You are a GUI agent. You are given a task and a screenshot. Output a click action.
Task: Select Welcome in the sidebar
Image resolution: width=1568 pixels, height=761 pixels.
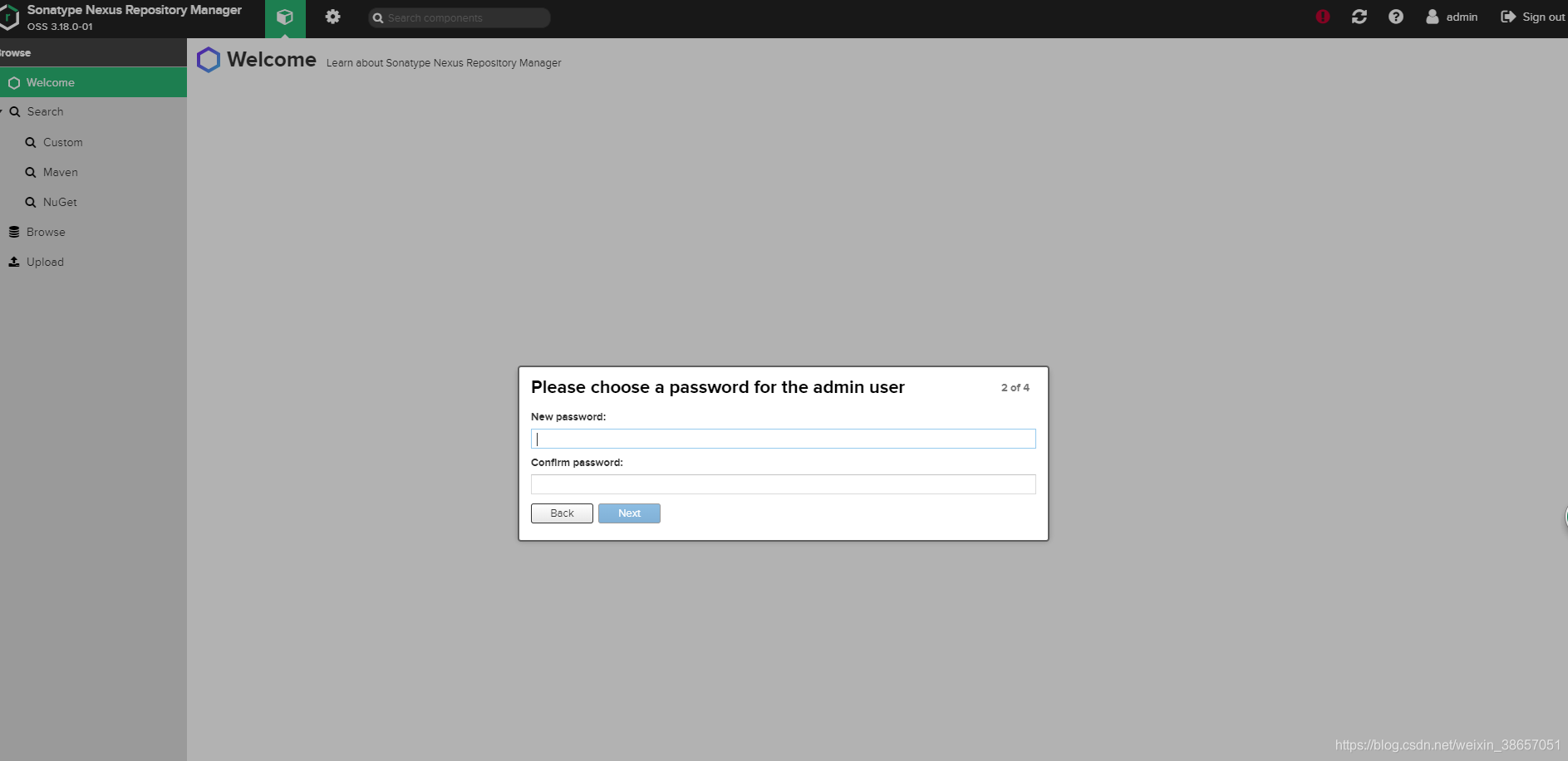(93, 82)
